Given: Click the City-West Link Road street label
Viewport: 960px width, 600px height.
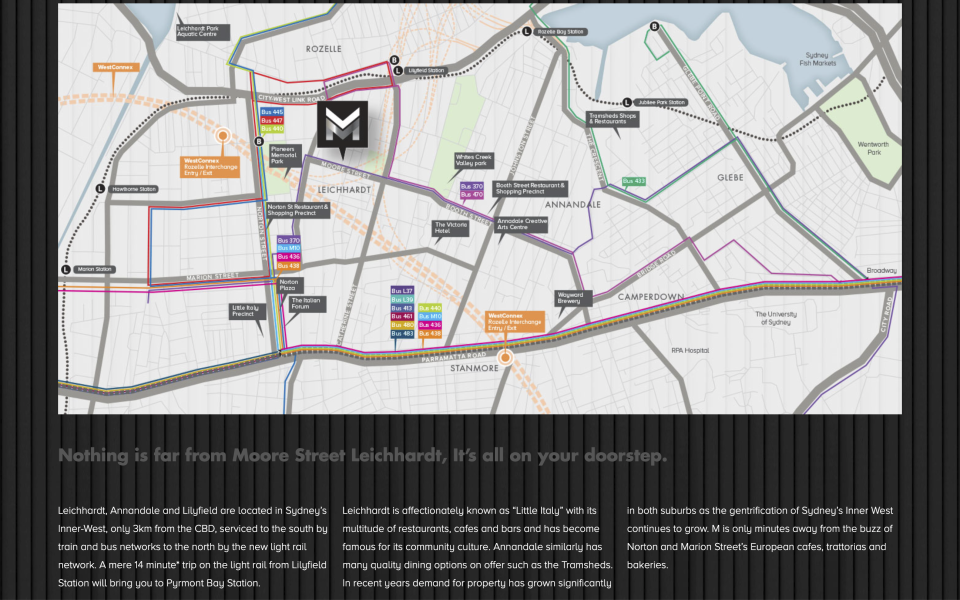Looking at the screenshot, I should tap(291, 98).
